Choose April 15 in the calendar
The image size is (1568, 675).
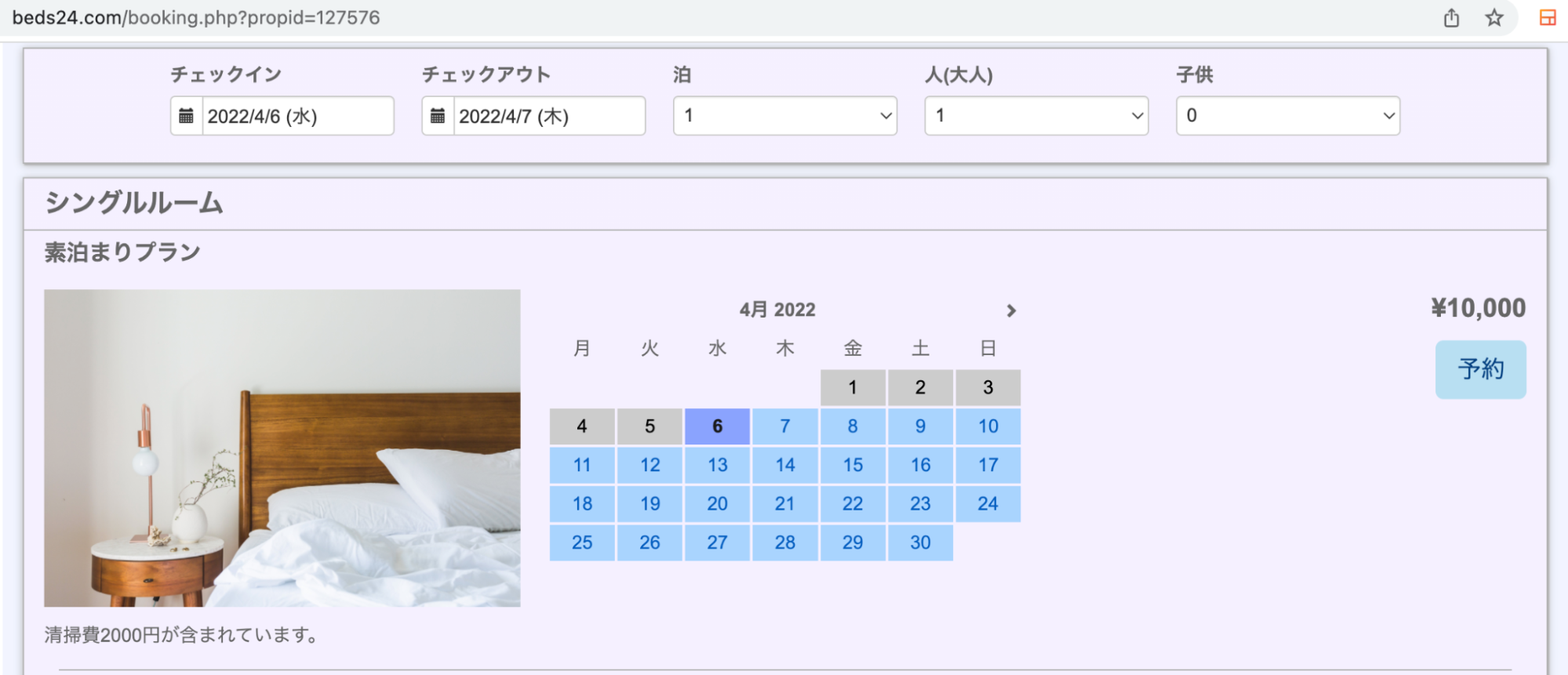pyautogui.click(x=853, y=465)
